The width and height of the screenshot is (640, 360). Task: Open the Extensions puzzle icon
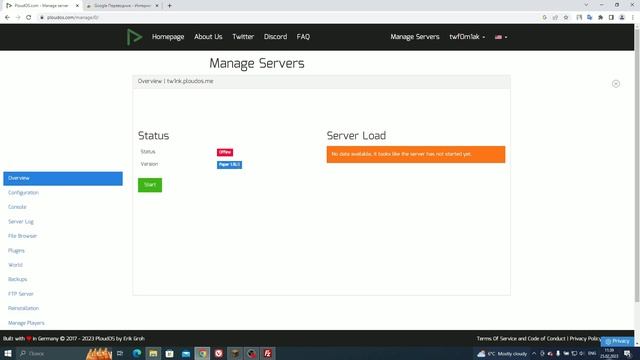point(600,18)
